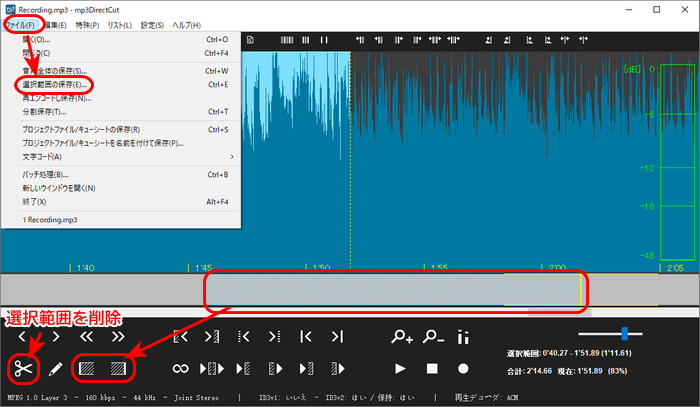Click the left hatched set-begin selection button

click(87, 369)
